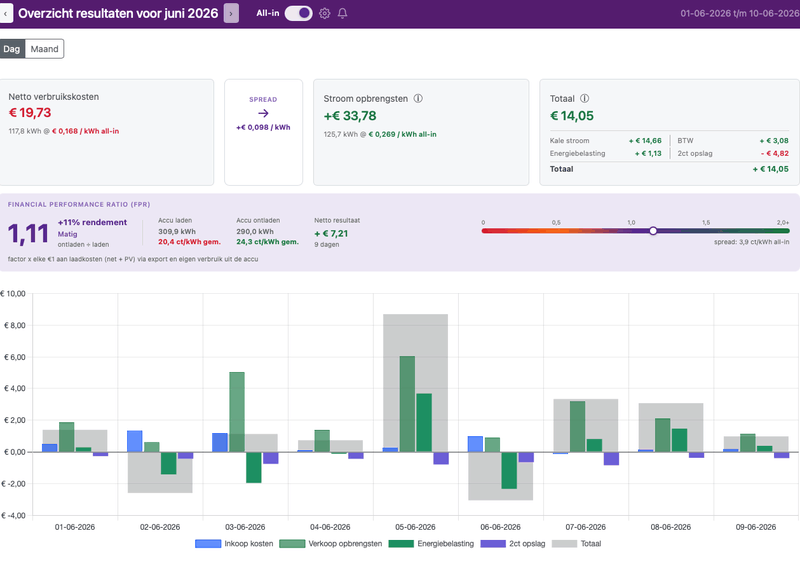Click the FINANCIAL PERFORMANCE RATIO (FPR) heading

(79, 205)
